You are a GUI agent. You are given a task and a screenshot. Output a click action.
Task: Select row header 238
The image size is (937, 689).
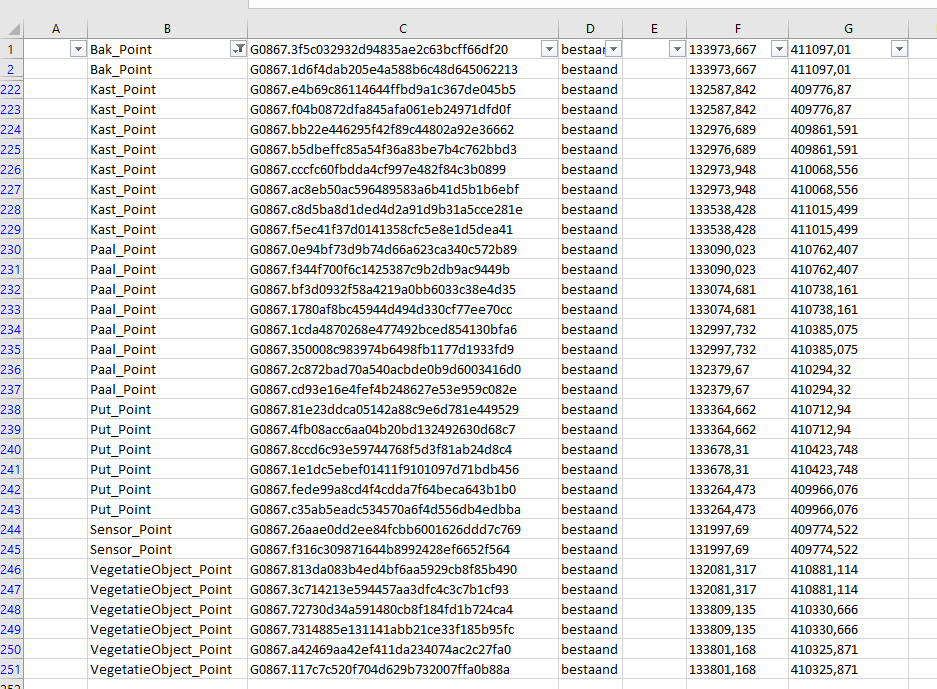(11, 409)
